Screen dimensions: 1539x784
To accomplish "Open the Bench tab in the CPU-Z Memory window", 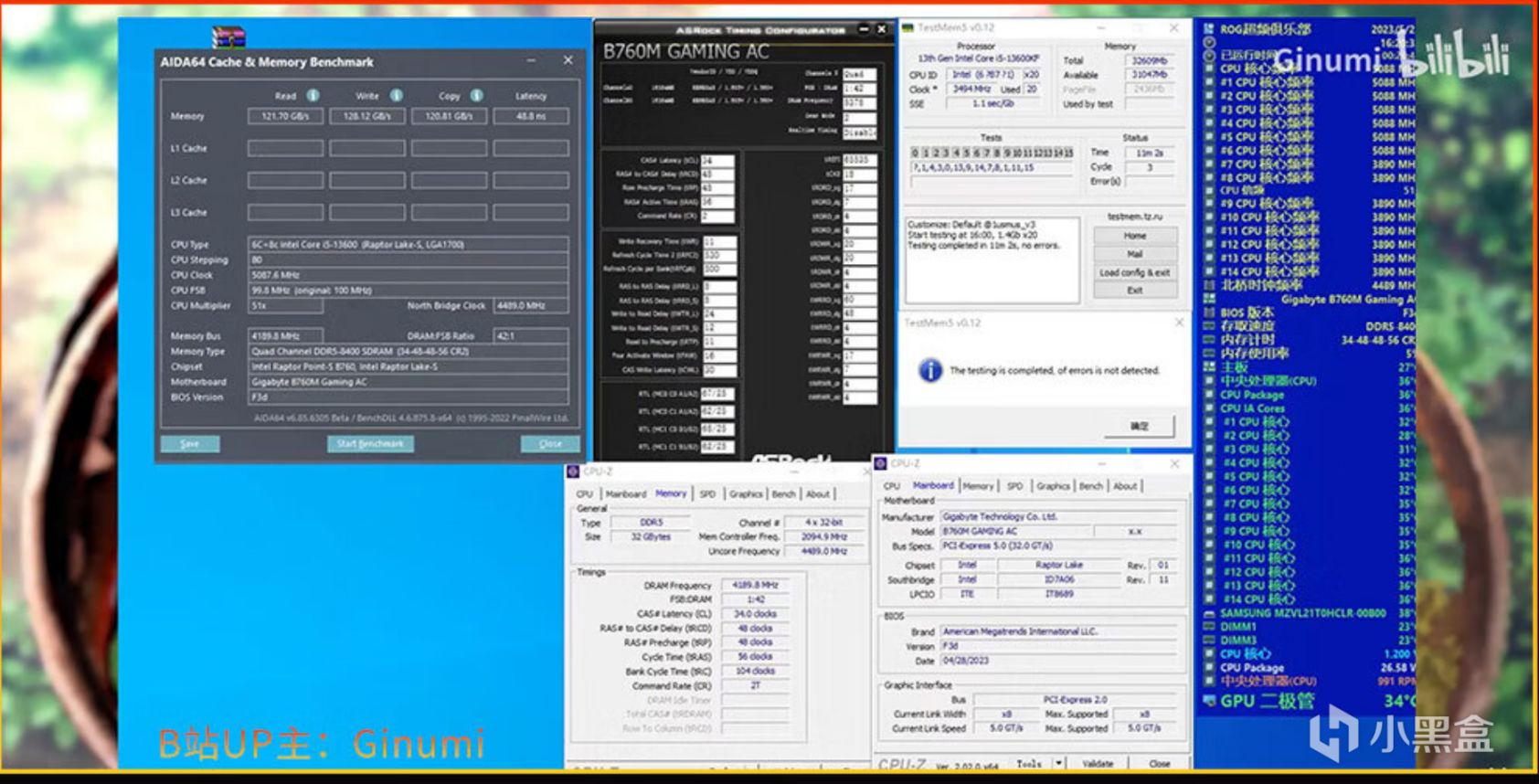I will click(x=783, y=494).
